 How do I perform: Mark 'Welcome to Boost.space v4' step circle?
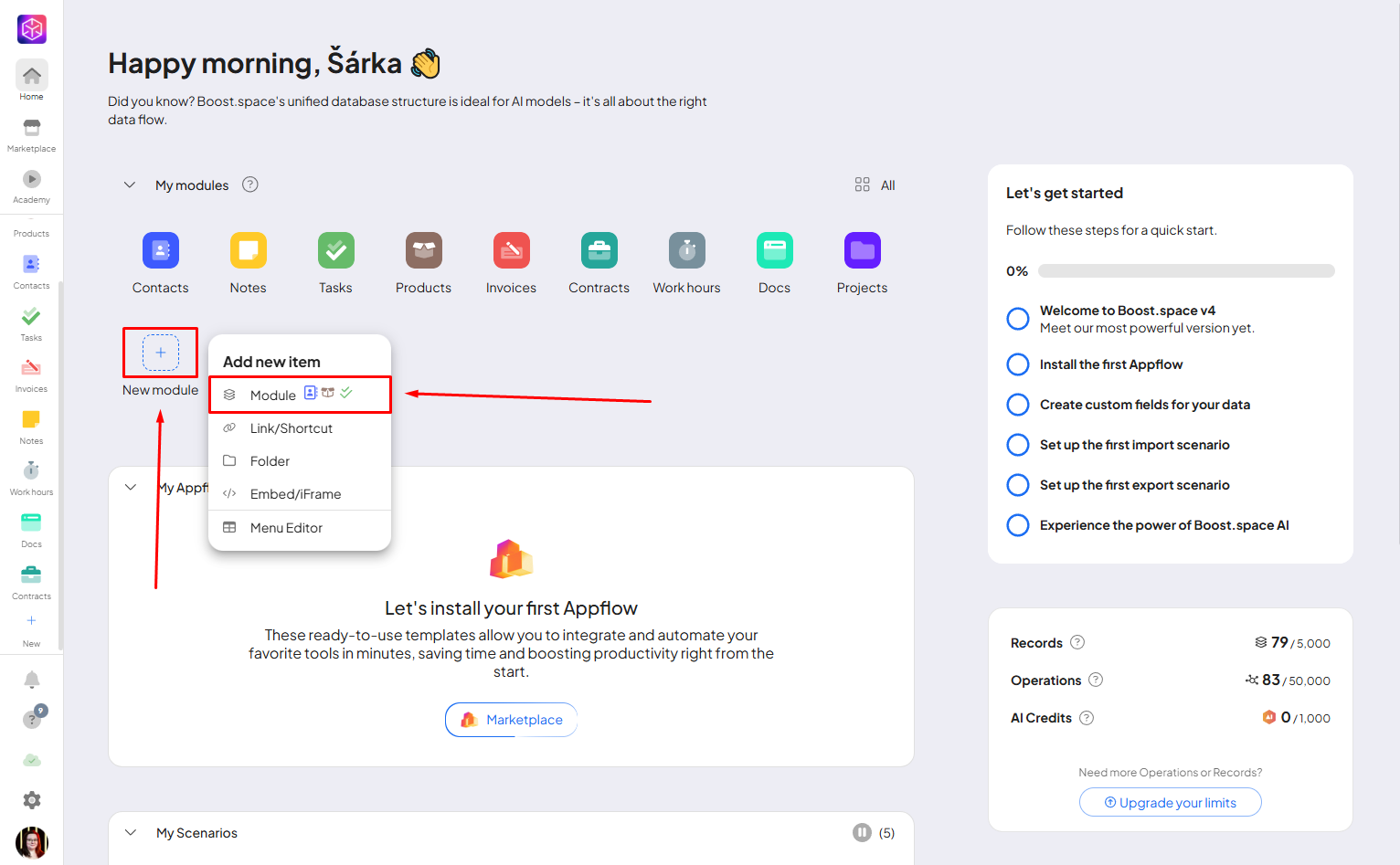pyautogui.click(x=1018, y=319)
